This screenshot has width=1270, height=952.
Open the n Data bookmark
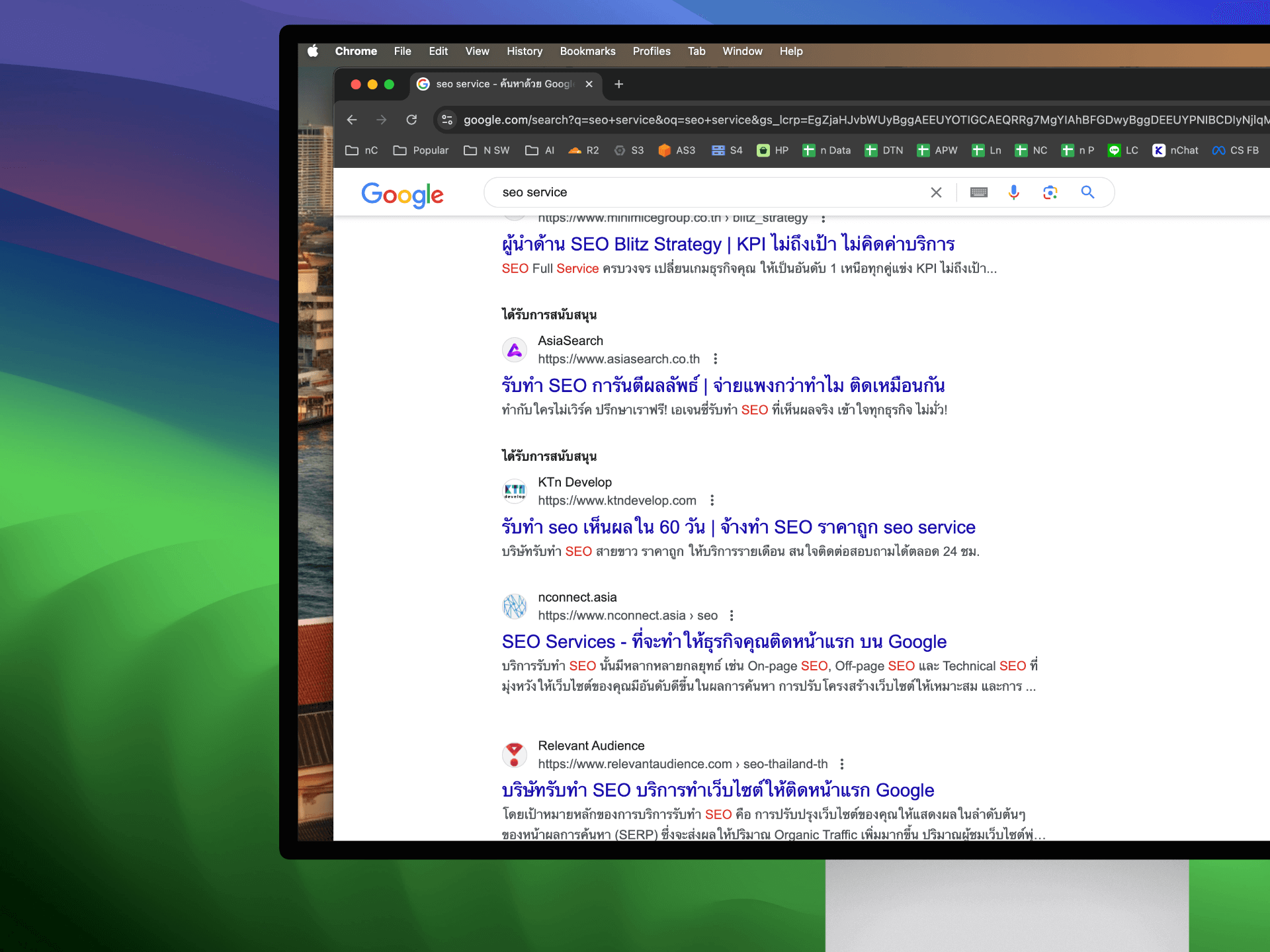[826, 151]
